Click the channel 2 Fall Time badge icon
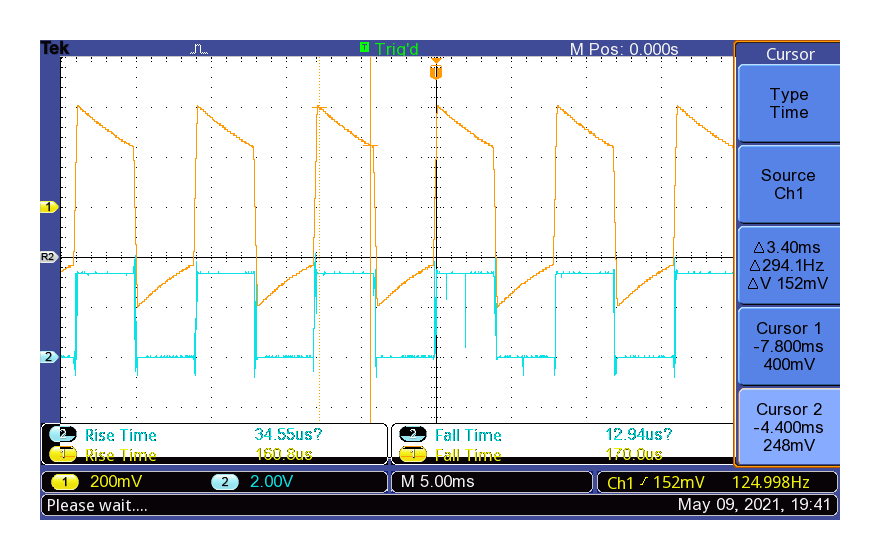Image resolution: width=880 pixels, height=560 pixels. click(412, 435)
